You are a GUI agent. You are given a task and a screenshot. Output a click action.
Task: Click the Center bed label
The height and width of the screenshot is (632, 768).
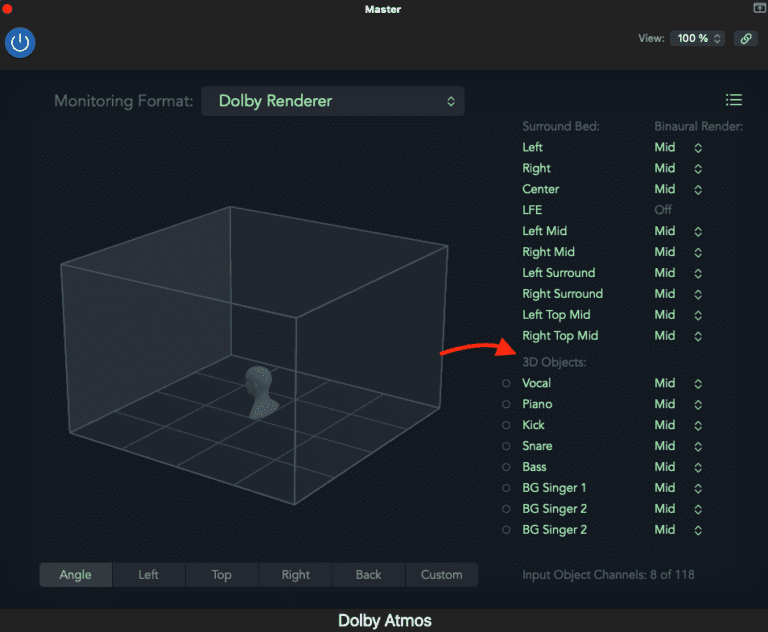click(541, 189)
